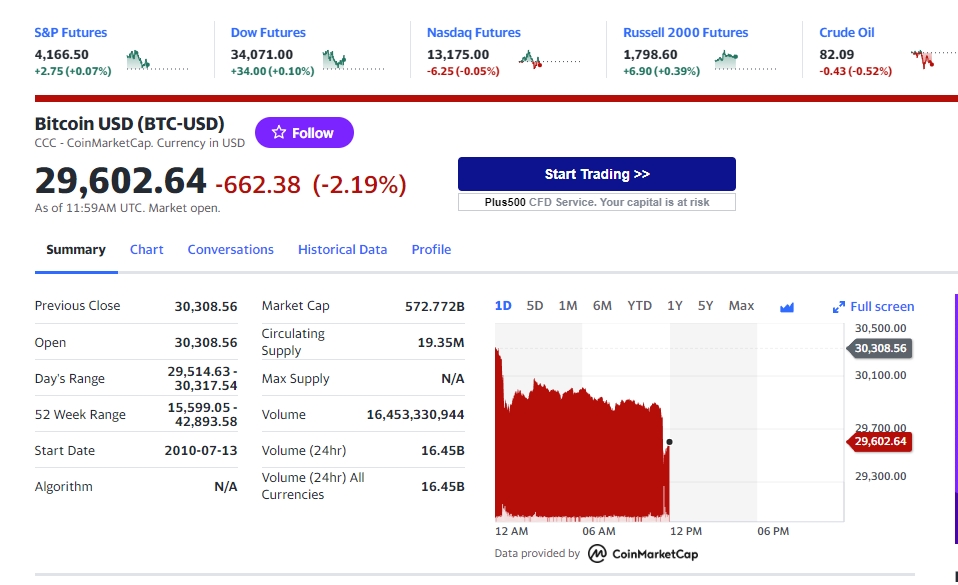Open the Conversations tab
This screenshot has width=958, height=585.
click(x=230, y=250)
